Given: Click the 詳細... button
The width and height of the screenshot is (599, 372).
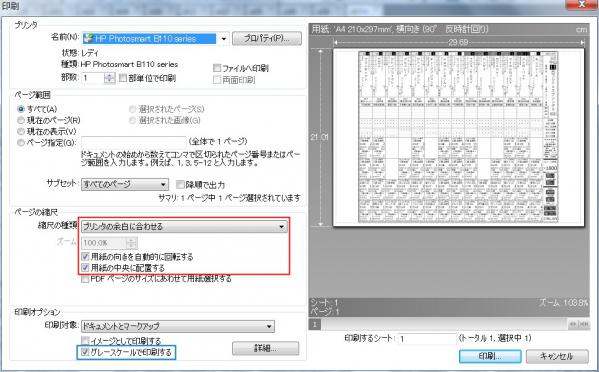Looking at the screenshot, I should [266, 348].
